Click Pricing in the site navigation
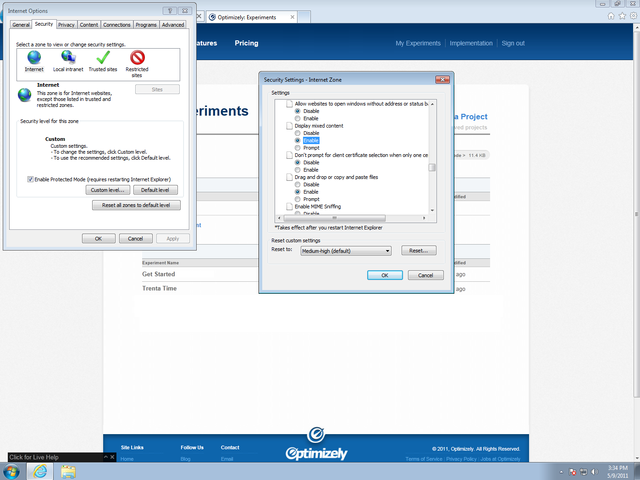This screenshot has width=640, height=480. click(x=246, y=43)
